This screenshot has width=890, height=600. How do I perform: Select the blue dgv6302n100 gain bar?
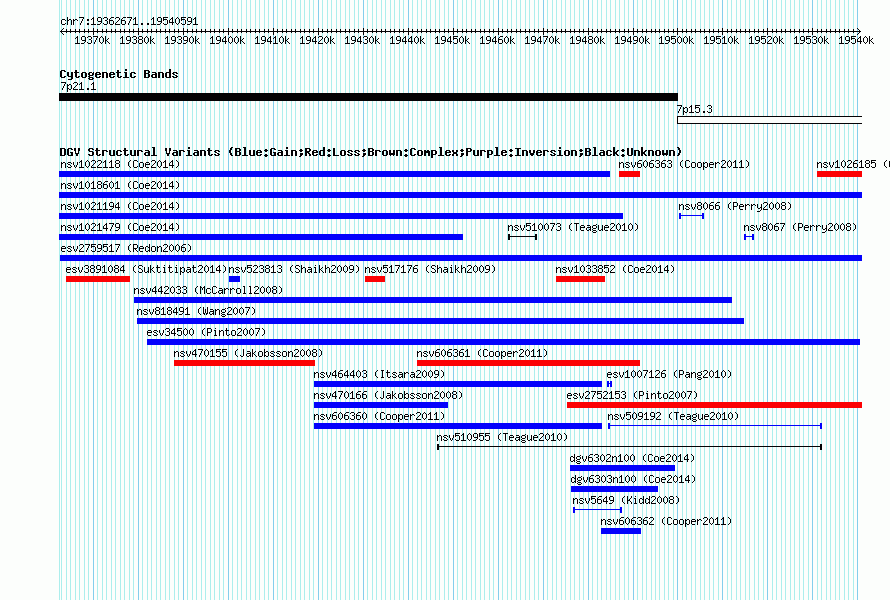click(623, 468)
